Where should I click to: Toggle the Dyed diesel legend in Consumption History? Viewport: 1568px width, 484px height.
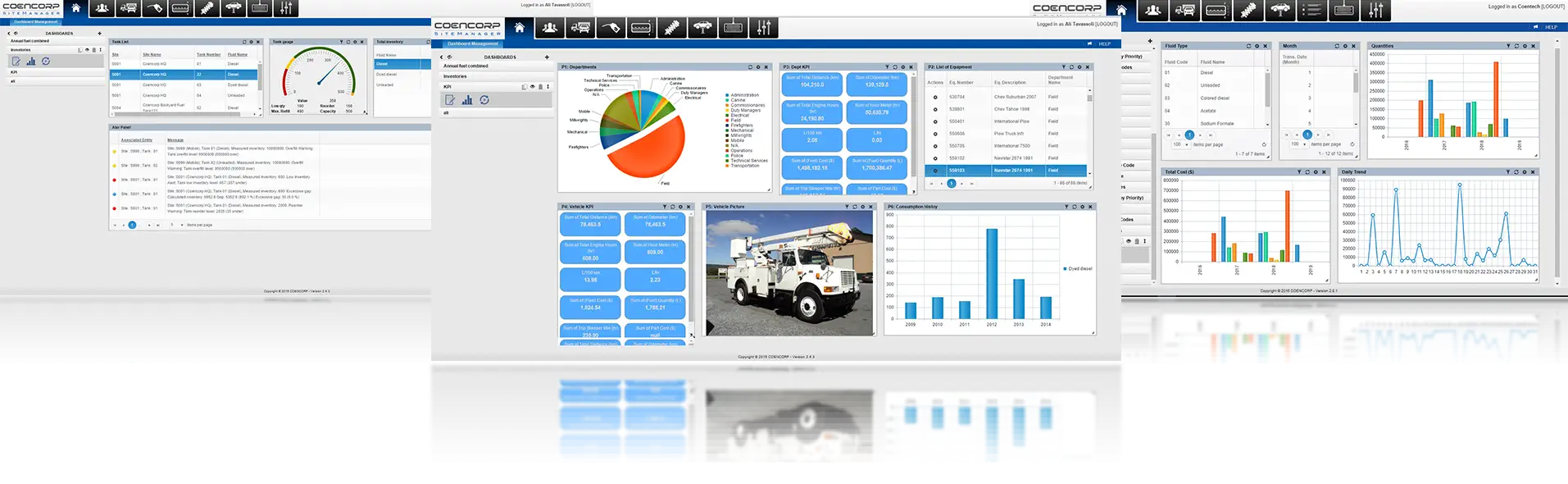[x=1078, y=268]
